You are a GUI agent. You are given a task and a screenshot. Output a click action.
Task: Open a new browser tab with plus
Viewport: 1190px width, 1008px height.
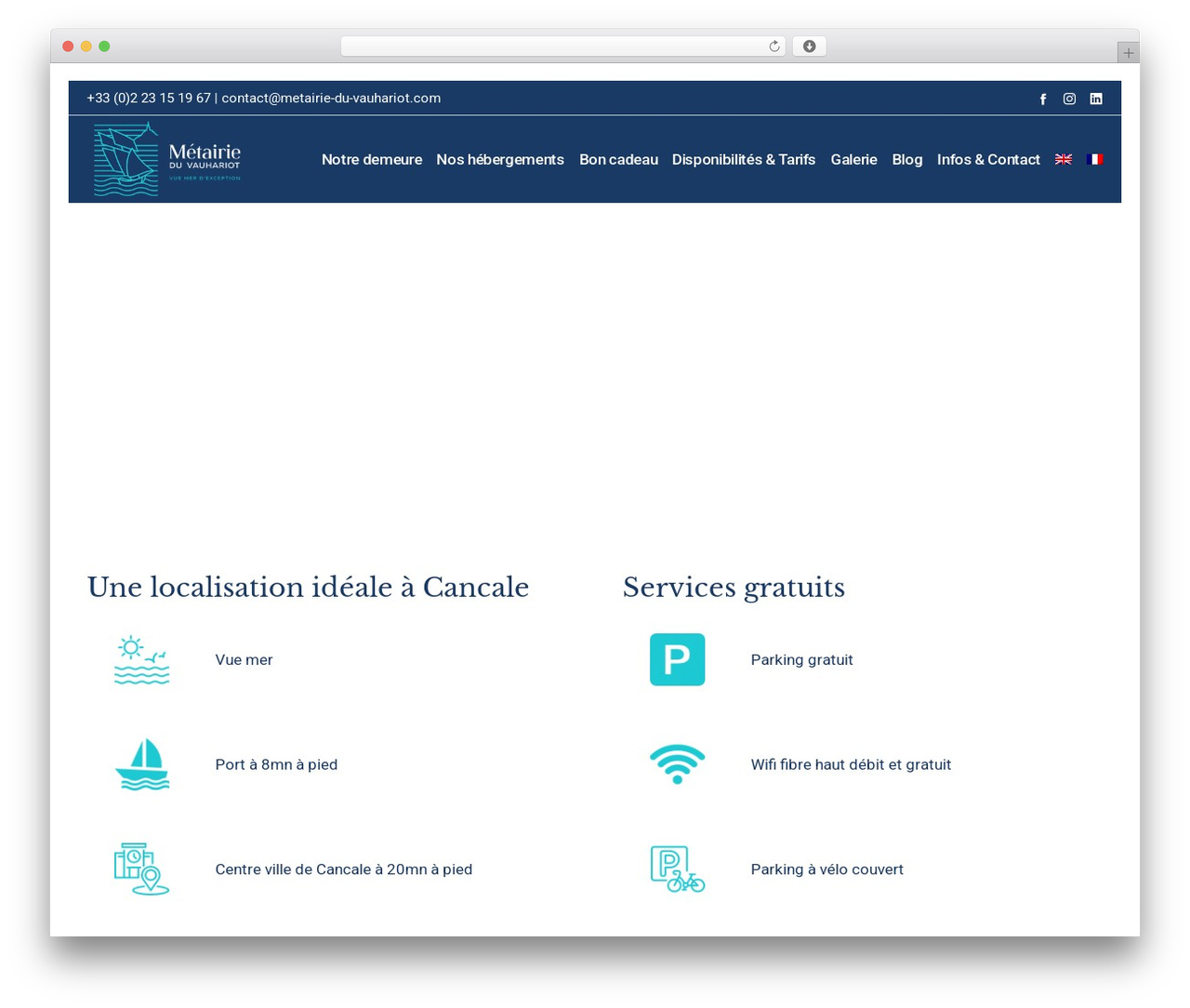pyautogui.click(x=1128, y=53)
